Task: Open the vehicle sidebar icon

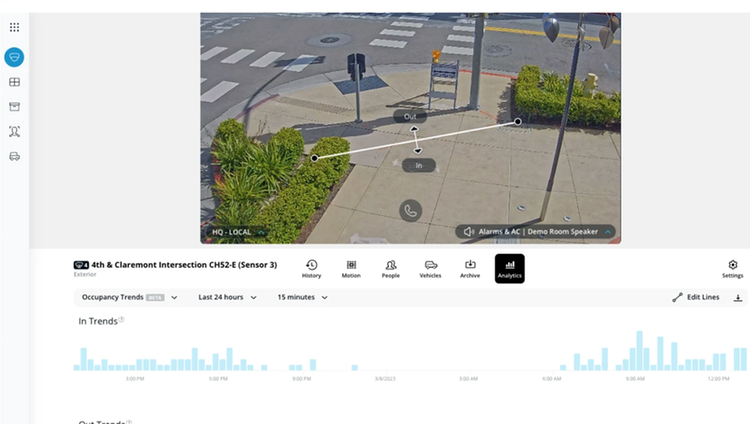Action: pos(14,156)
